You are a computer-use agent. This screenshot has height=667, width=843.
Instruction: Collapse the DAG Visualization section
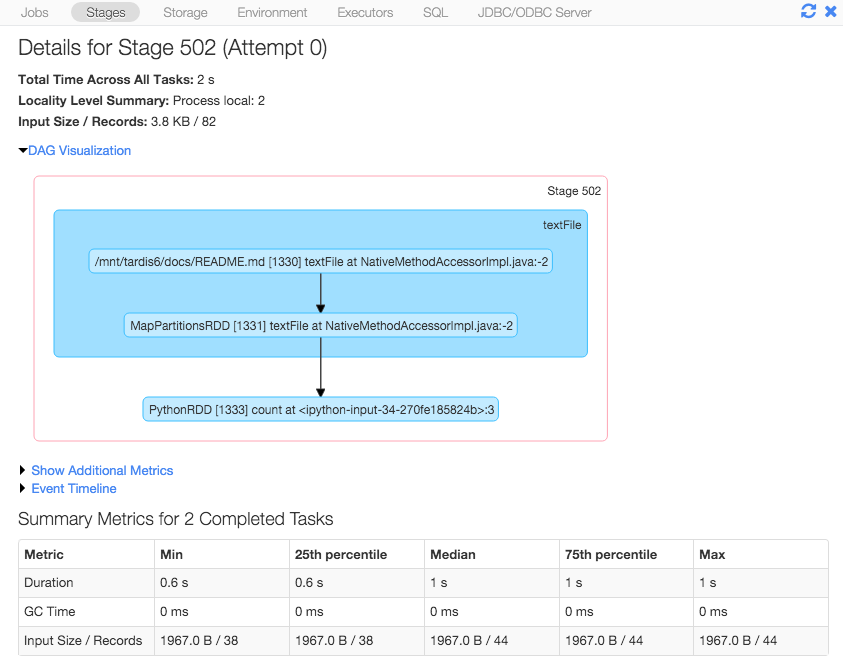[23, 151]
